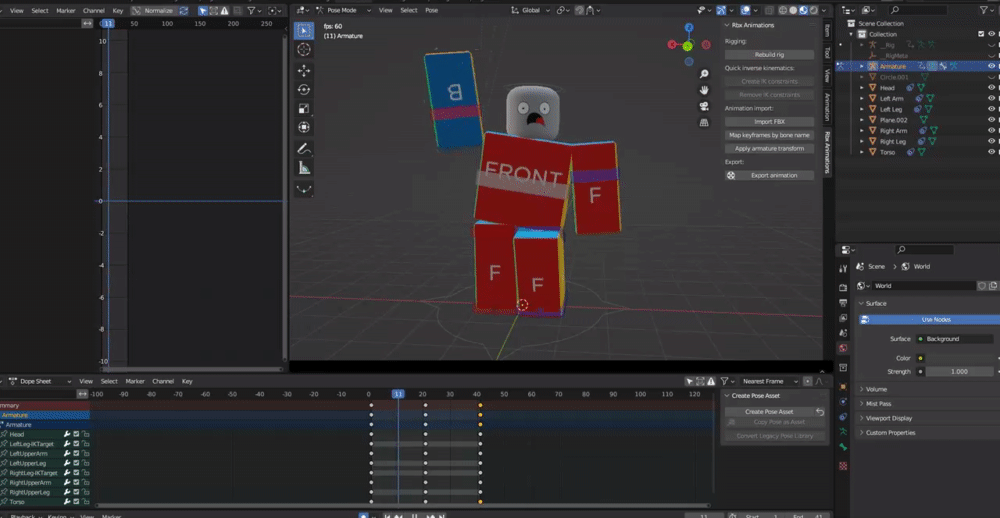Select the Scale tool in viewport toolbar
Image resolution: width=1000 pixels, height=518 pixels.
[x=304, y=108]
